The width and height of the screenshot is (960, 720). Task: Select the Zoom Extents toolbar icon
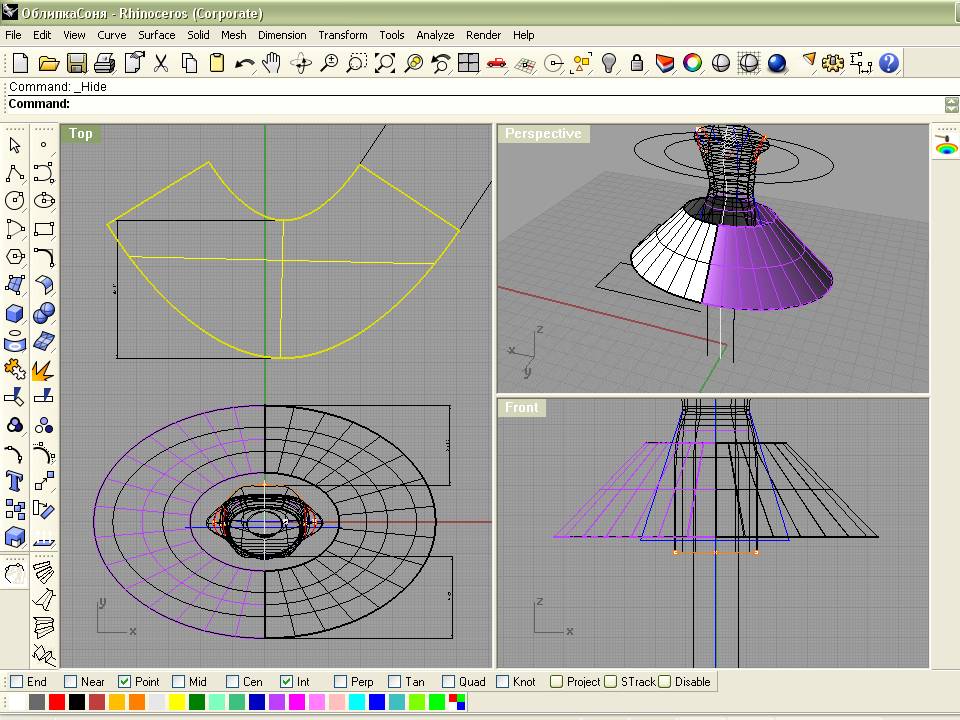pyautogui.click(x=385, y=63)
